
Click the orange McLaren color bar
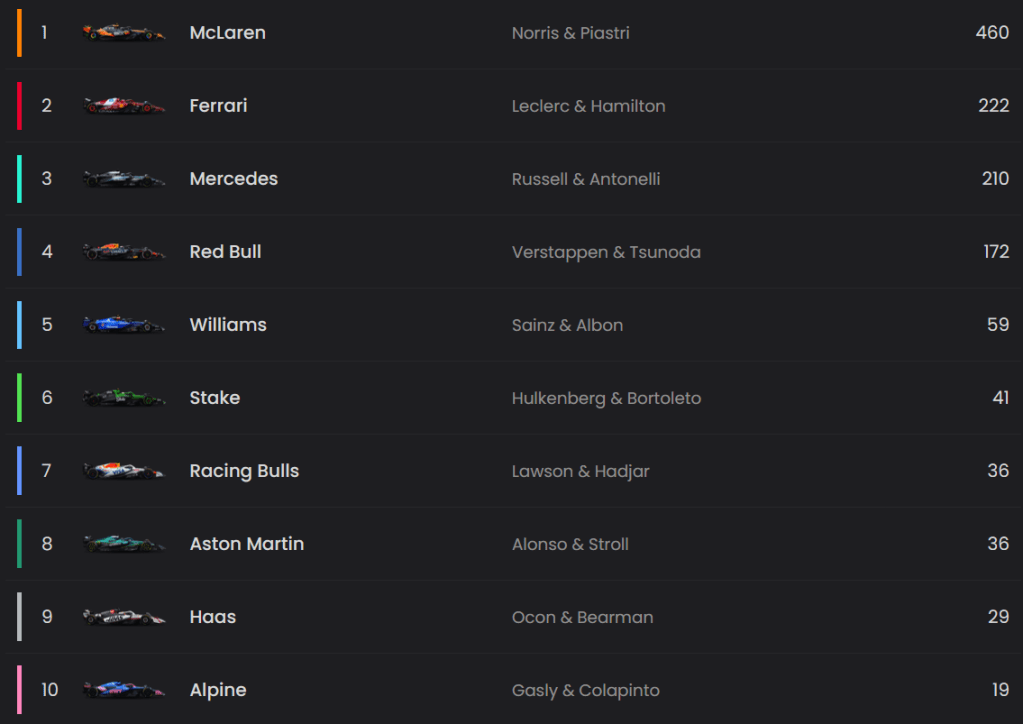pos(19,33)
